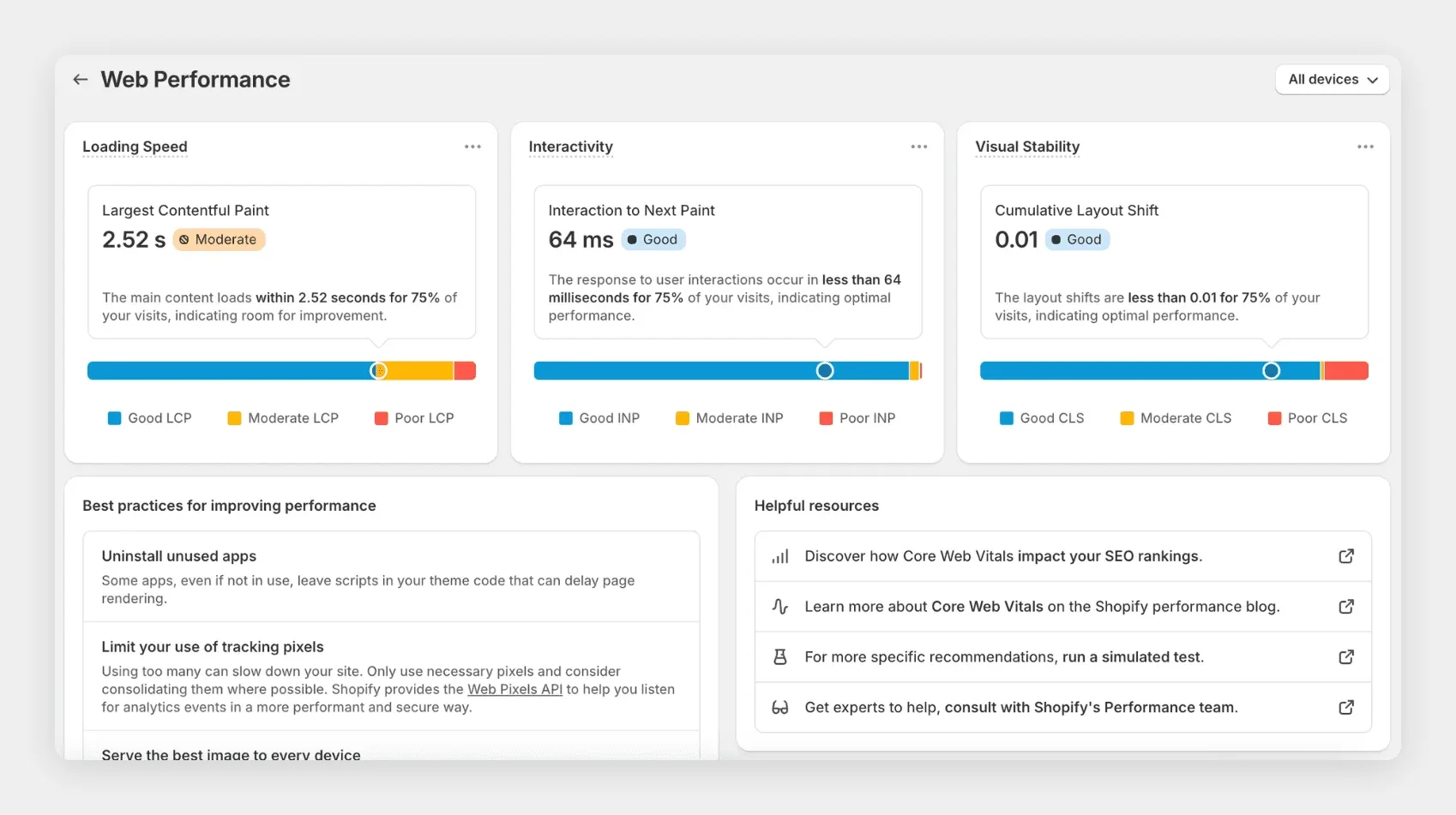Image resolution: width=1456 pixels, height=815 pixels.
Task: Click the Good badge next to 0.01
Action: (x=1077, y=239)
